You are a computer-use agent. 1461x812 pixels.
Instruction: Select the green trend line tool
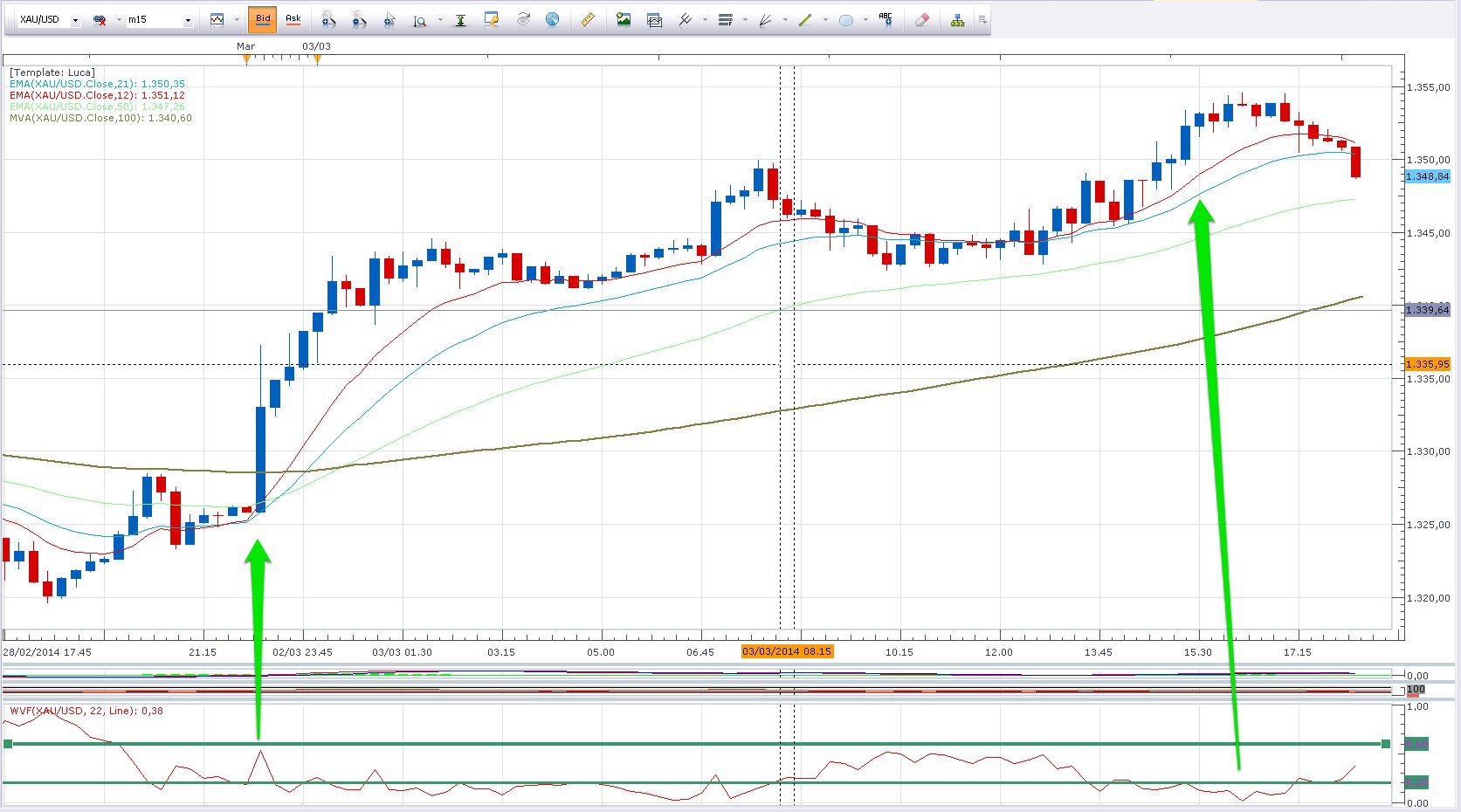point(805,19)
